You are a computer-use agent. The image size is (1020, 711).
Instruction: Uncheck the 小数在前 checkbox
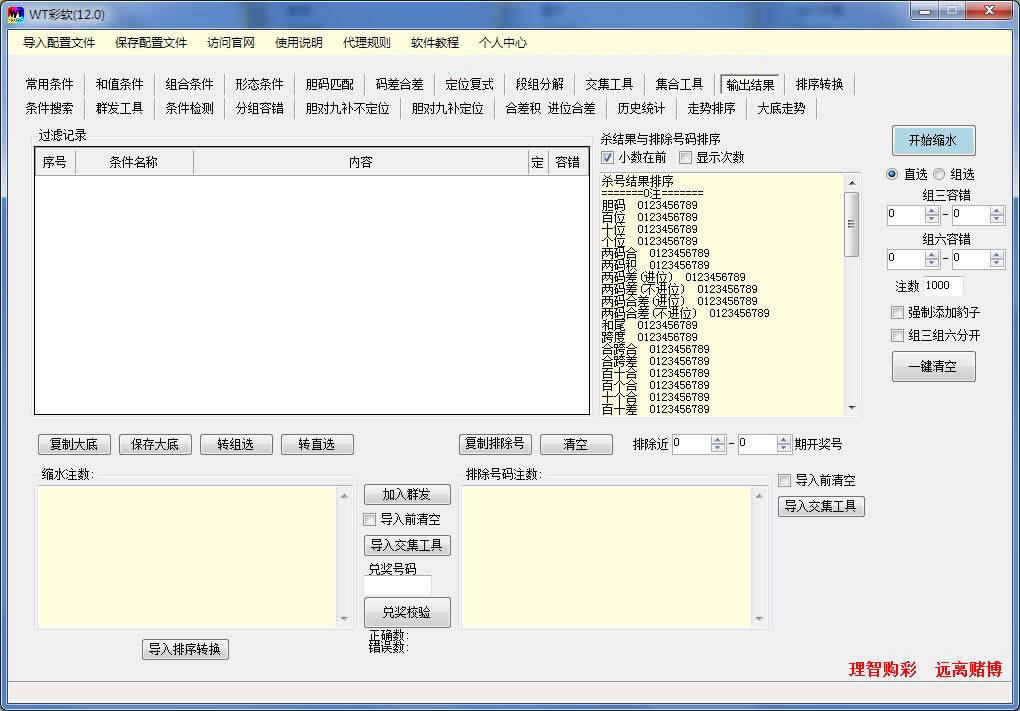click(x=607, y=157)
